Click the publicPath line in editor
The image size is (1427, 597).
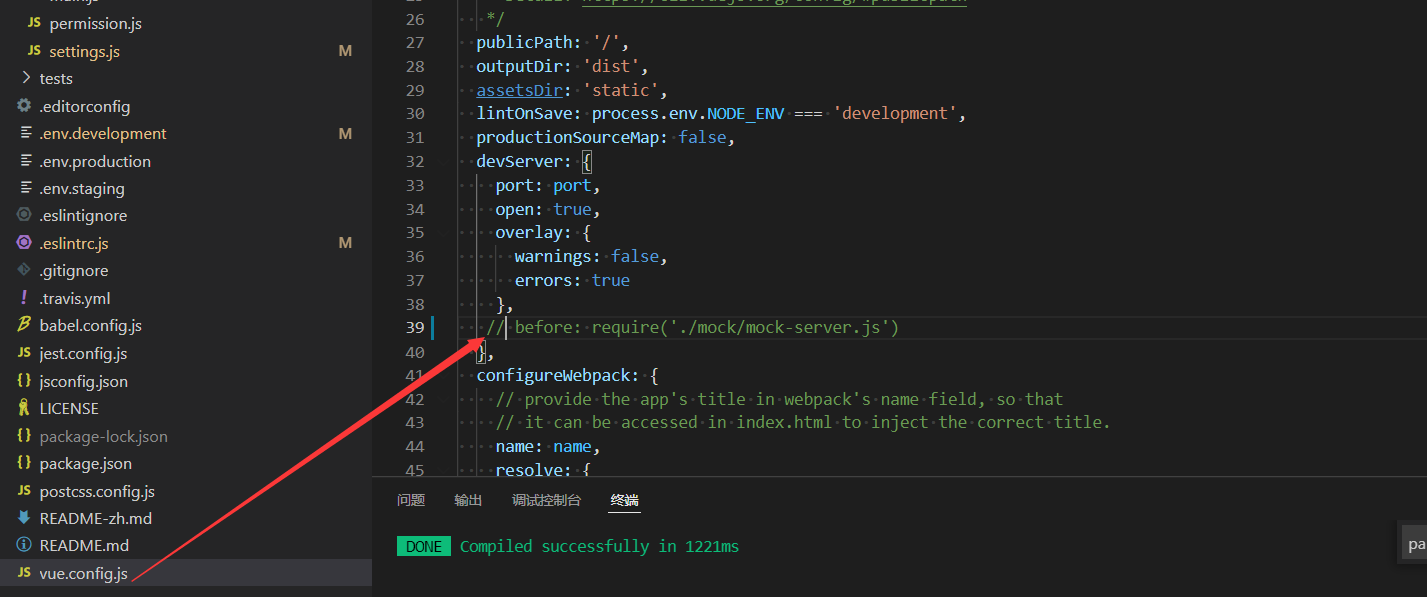[x=552, y=42]
